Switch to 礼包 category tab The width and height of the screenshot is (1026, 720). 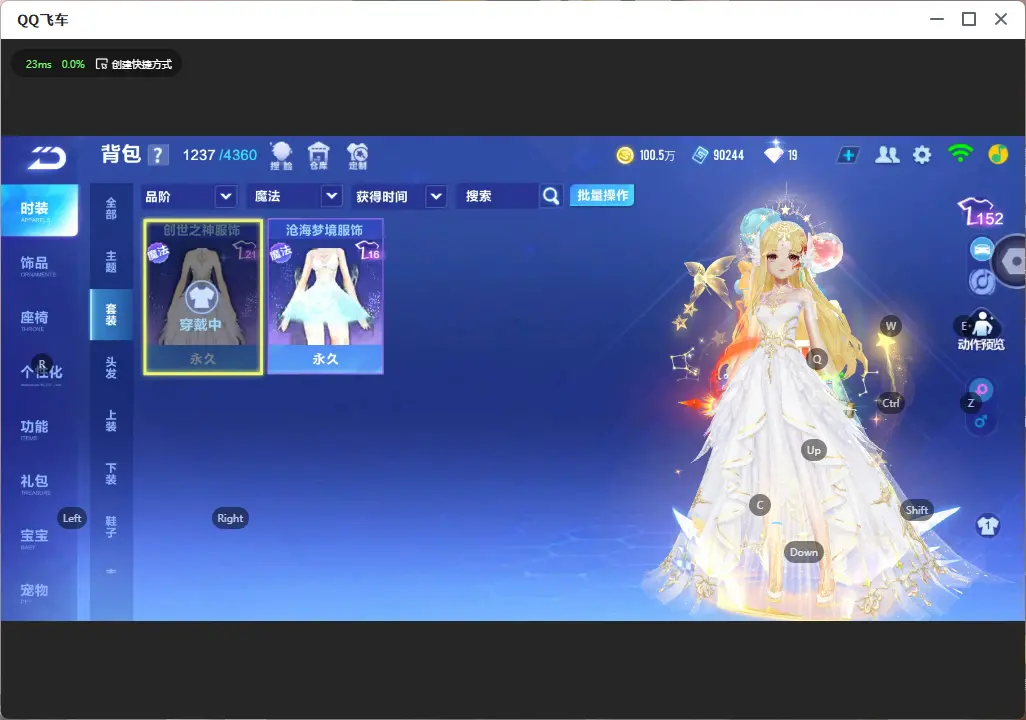[34, 482]
